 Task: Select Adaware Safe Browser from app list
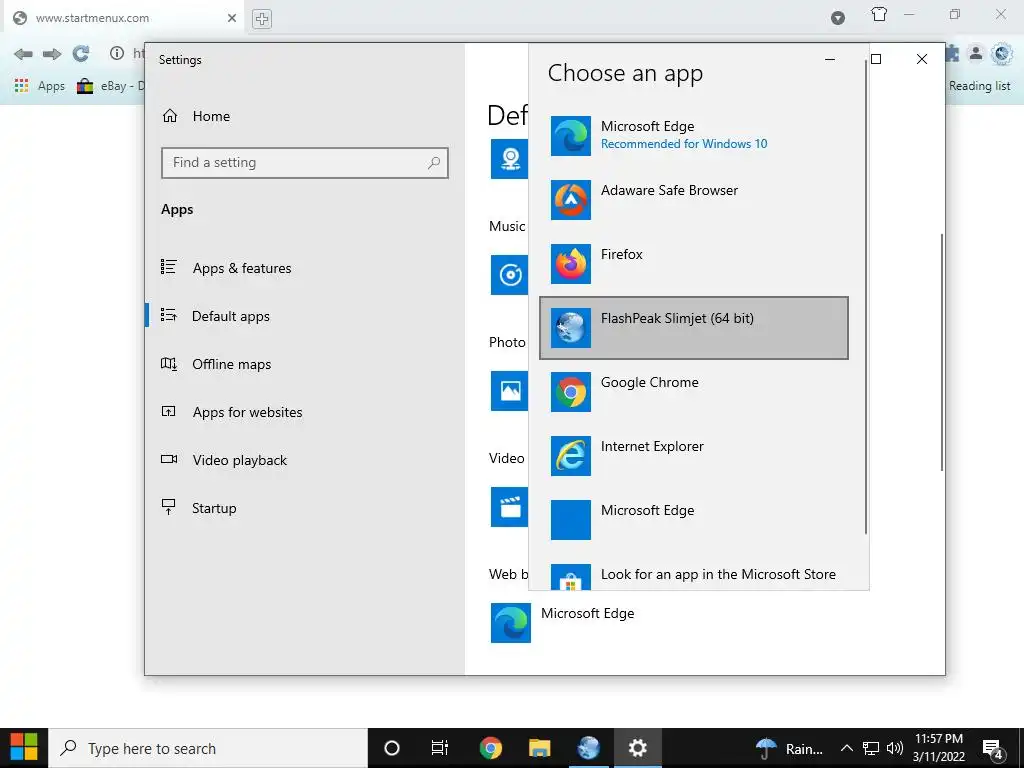pyautogui.click(x=694, y=200)
